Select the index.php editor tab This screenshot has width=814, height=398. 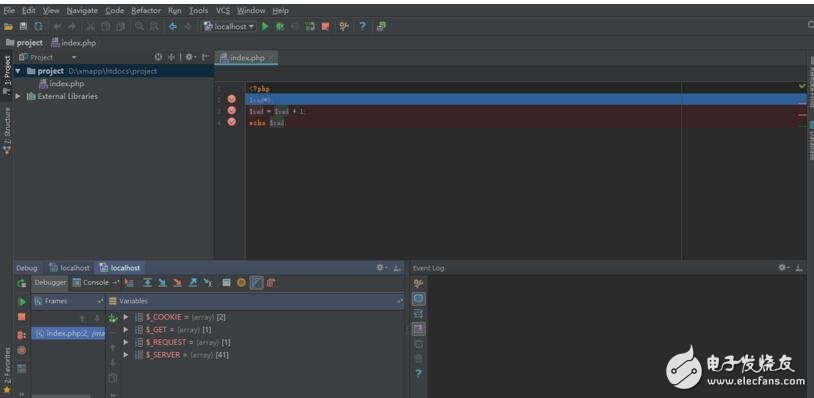coord(247,58)
